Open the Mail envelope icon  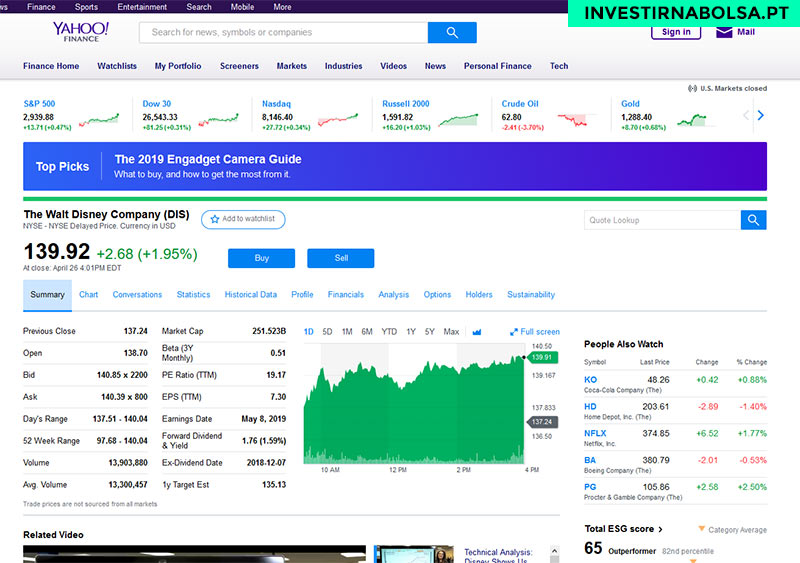pos(724,32)
